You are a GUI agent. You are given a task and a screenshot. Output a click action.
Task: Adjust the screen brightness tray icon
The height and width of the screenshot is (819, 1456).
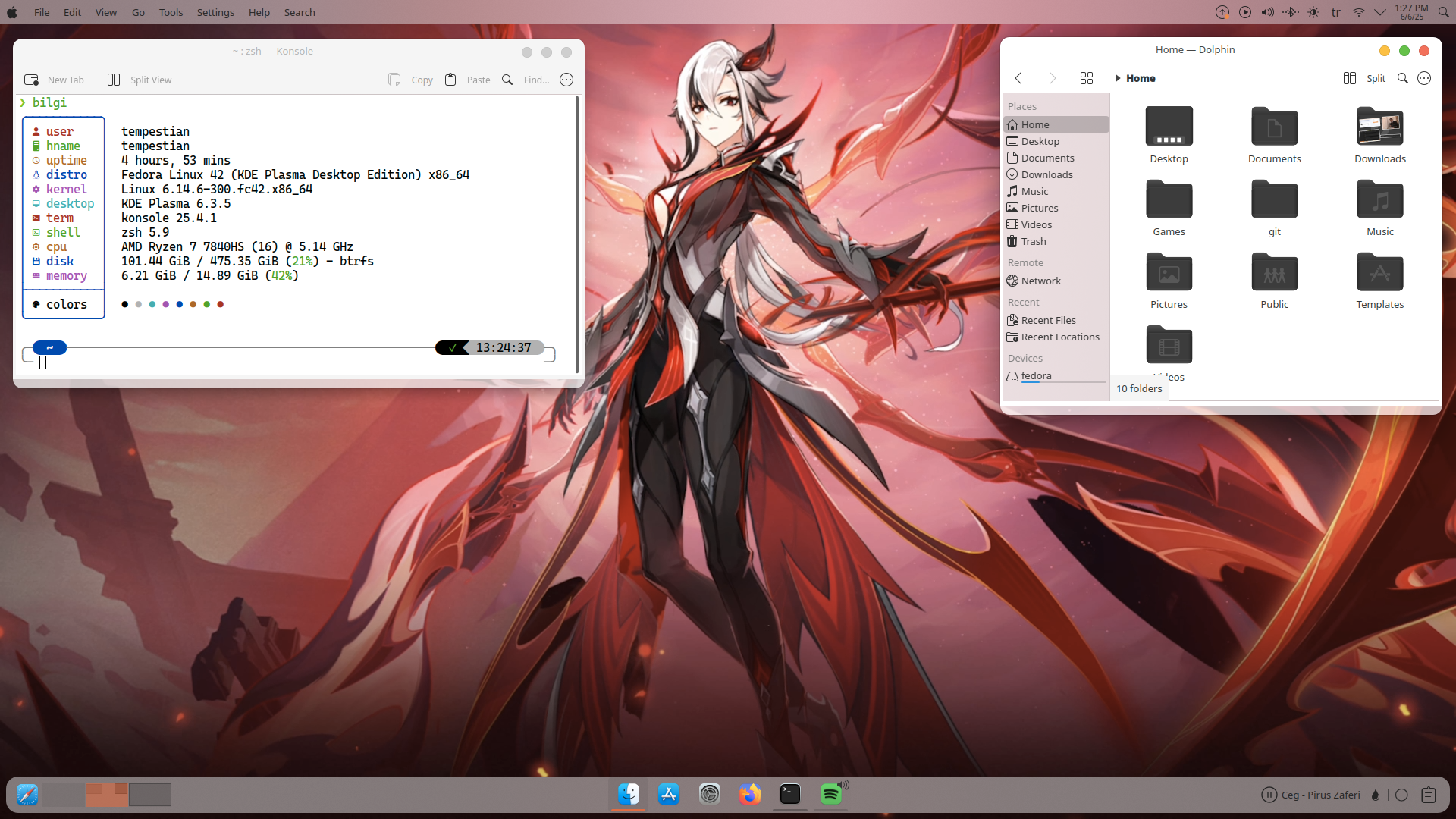1313,12
